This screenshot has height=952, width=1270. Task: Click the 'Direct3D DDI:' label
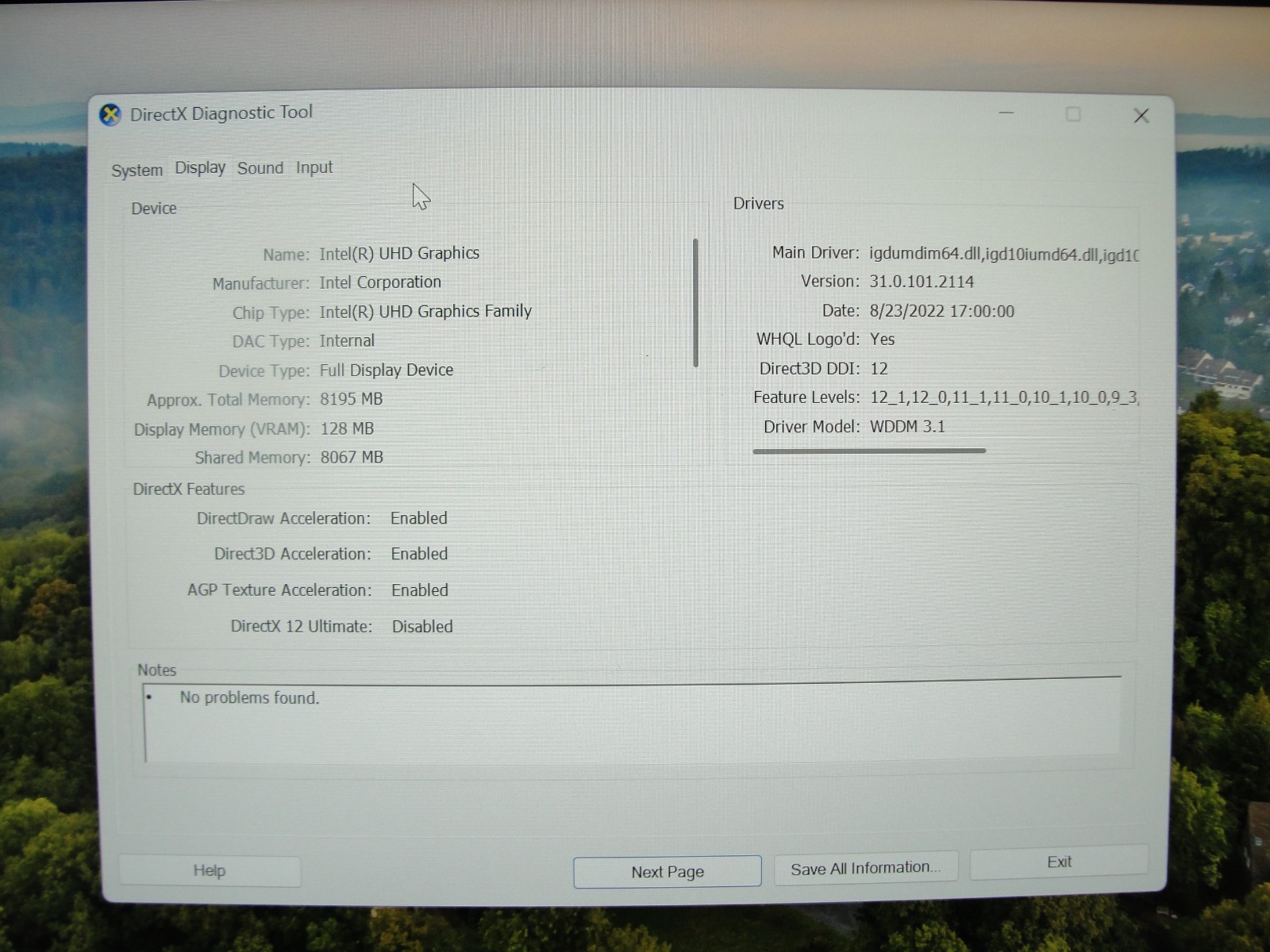coord(810,369)
